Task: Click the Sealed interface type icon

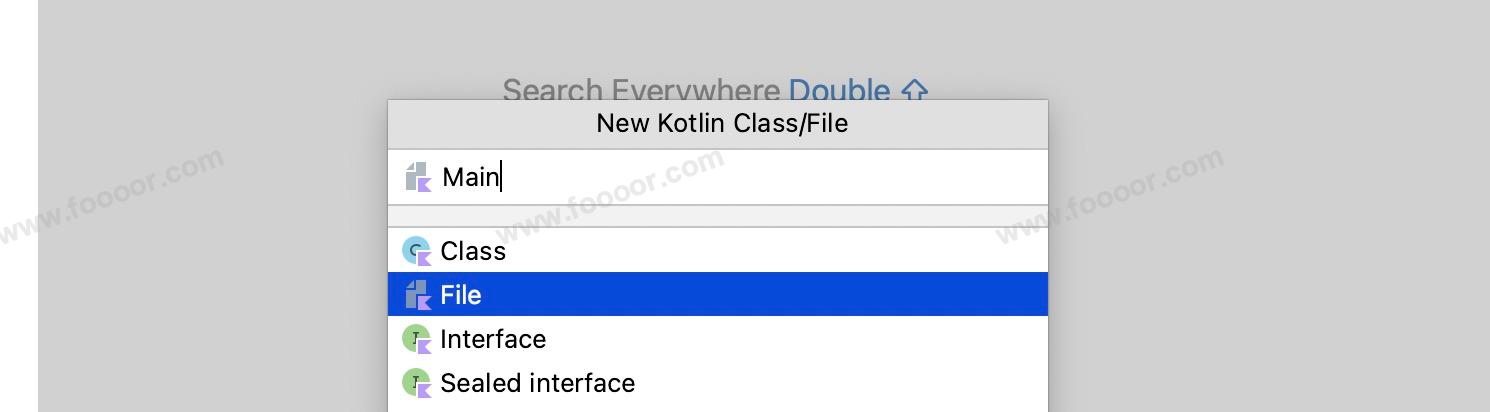Action: coord(416,383)
